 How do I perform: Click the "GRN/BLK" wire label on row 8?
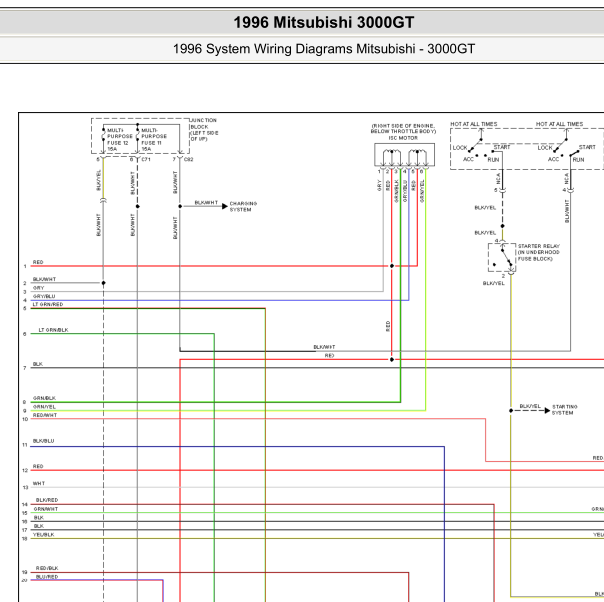(x=44, y=398)
